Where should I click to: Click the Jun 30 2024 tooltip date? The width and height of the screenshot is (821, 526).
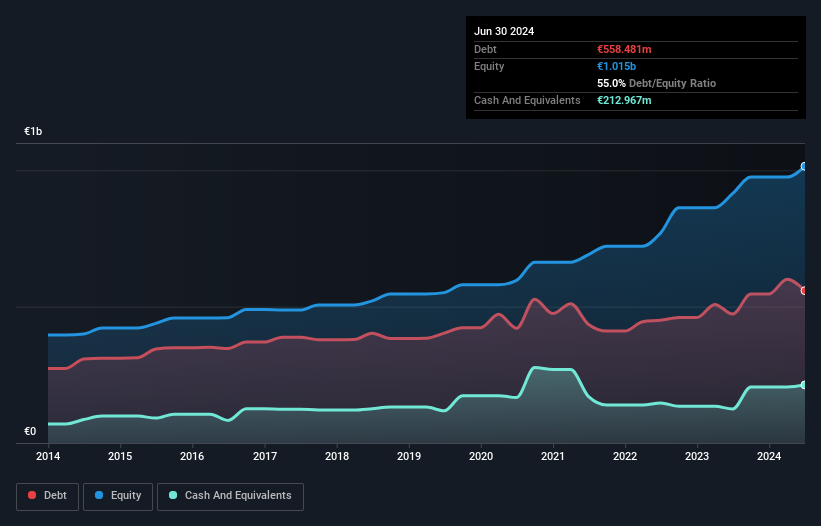pyautogui.click(x=504, y=31)
